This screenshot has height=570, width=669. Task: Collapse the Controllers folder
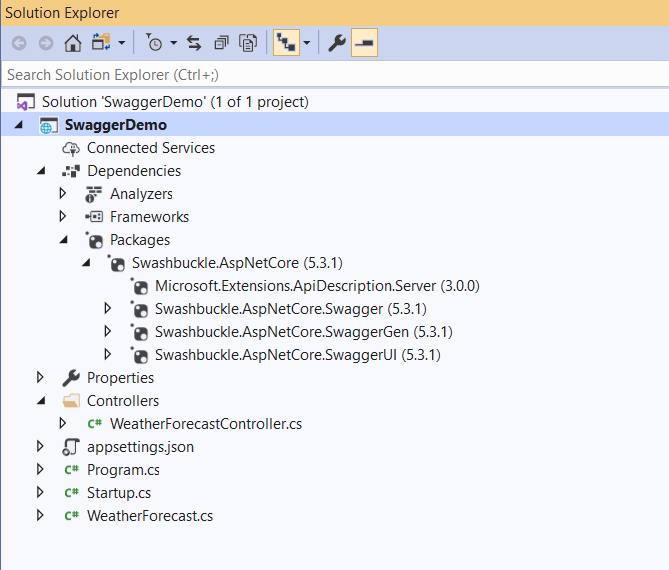click(41, 401)
